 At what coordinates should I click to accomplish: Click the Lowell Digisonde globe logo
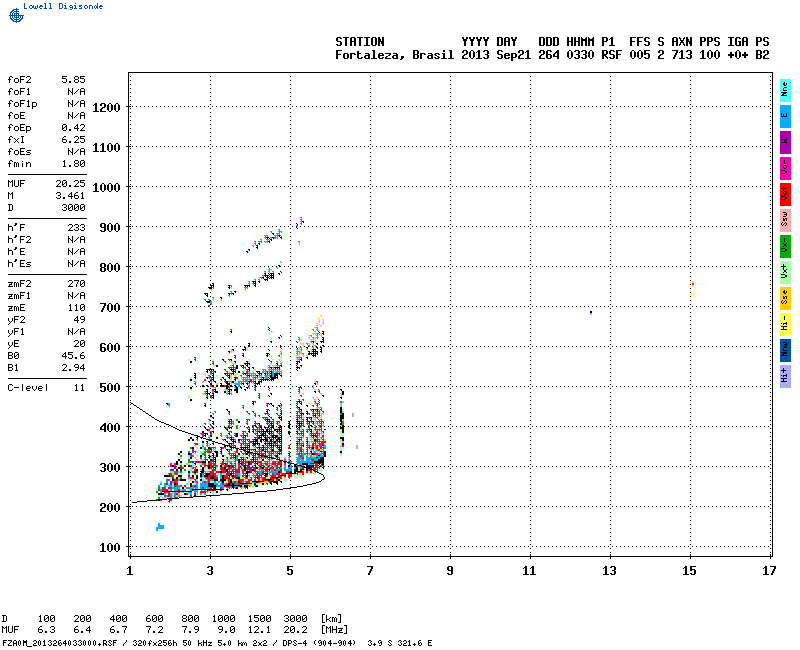(16, 15)
